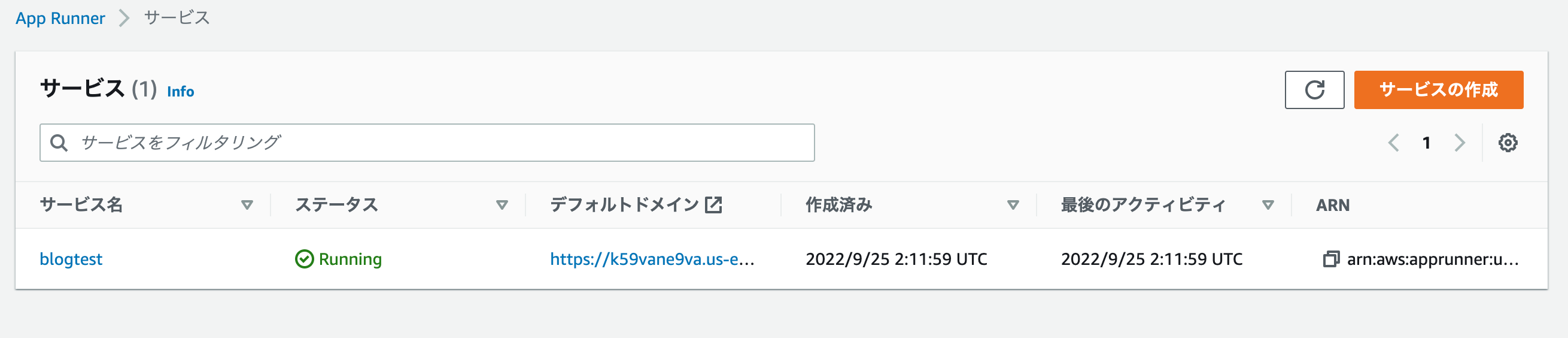Open App Runner breadcrumb link
1568x338 pixels.
click(60, 18)
